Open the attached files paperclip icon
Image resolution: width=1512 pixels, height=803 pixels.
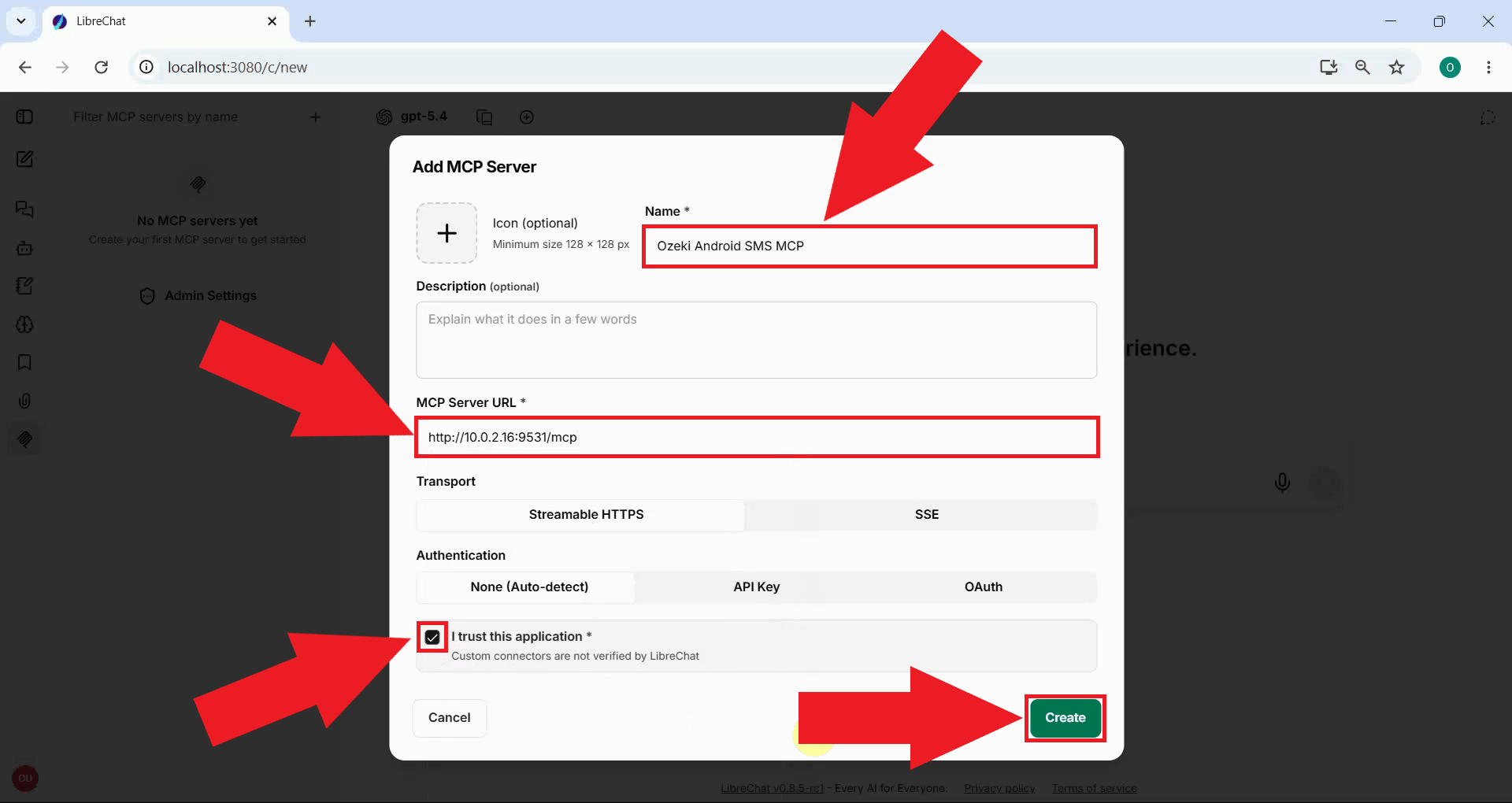pyautogui.click(x=24, y=401)
